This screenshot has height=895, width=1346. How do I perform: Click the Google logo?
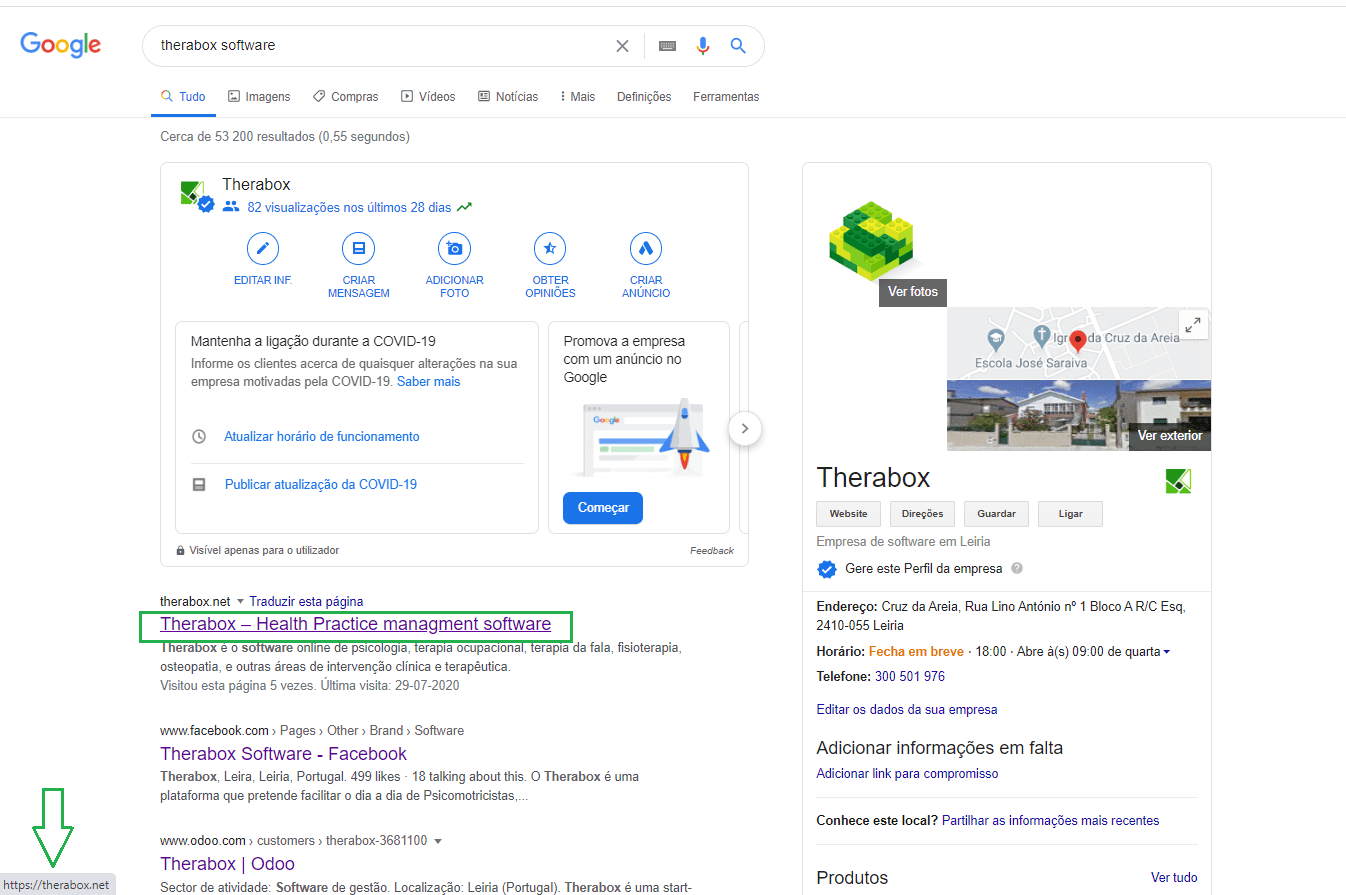click(61, 44)
